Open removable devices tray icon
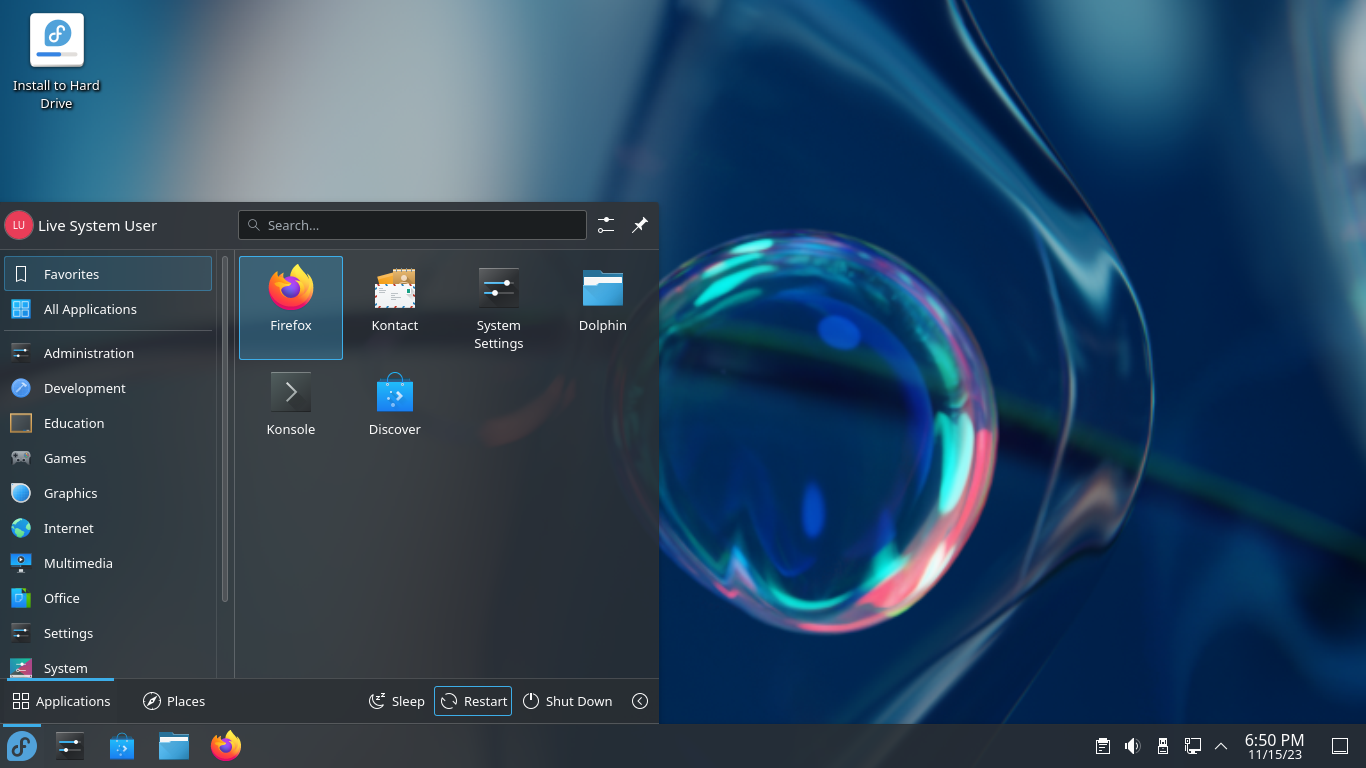Image resolution: width=1366 pixels, height=768 pixels. tap(1162, 746)
